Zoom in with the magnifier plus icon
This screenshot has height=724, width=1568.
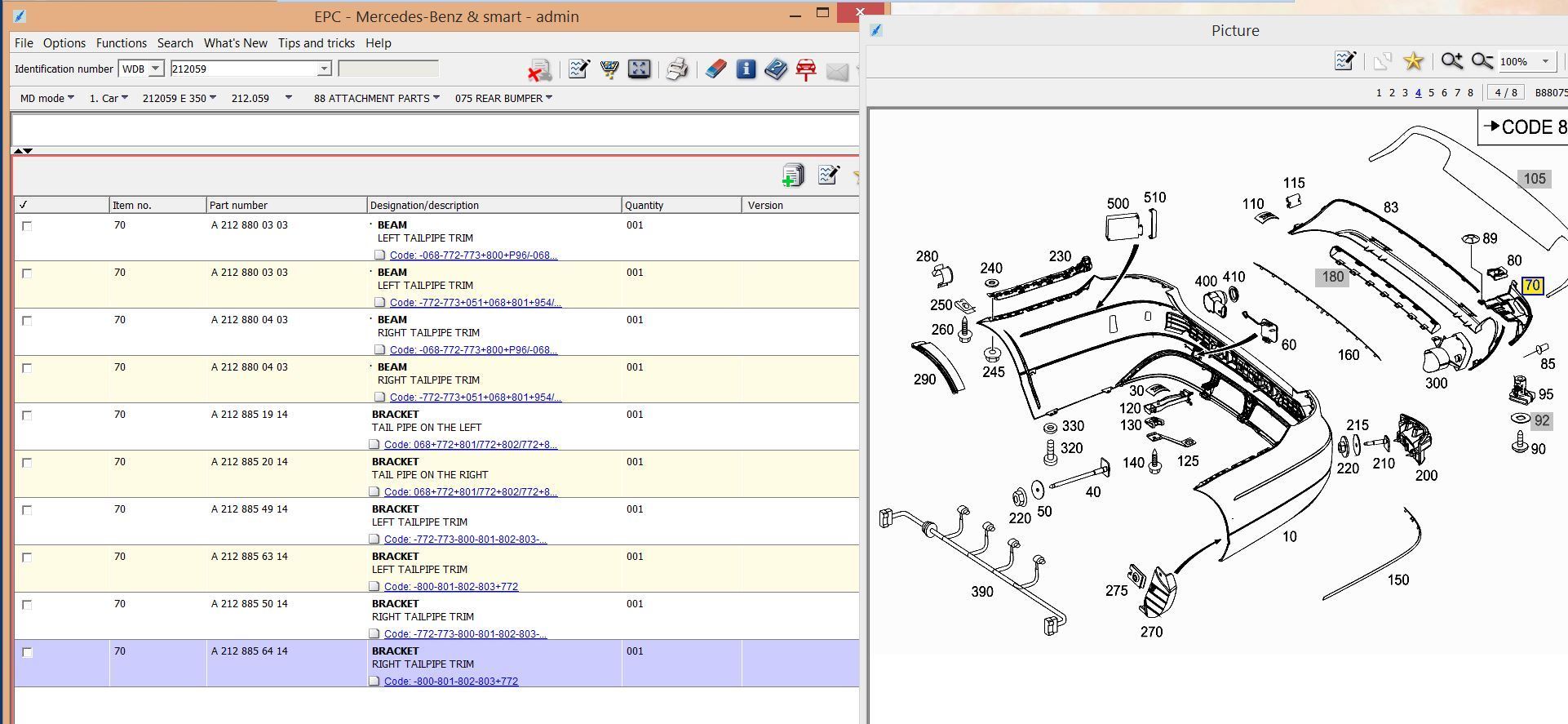tap(1451, 61)
